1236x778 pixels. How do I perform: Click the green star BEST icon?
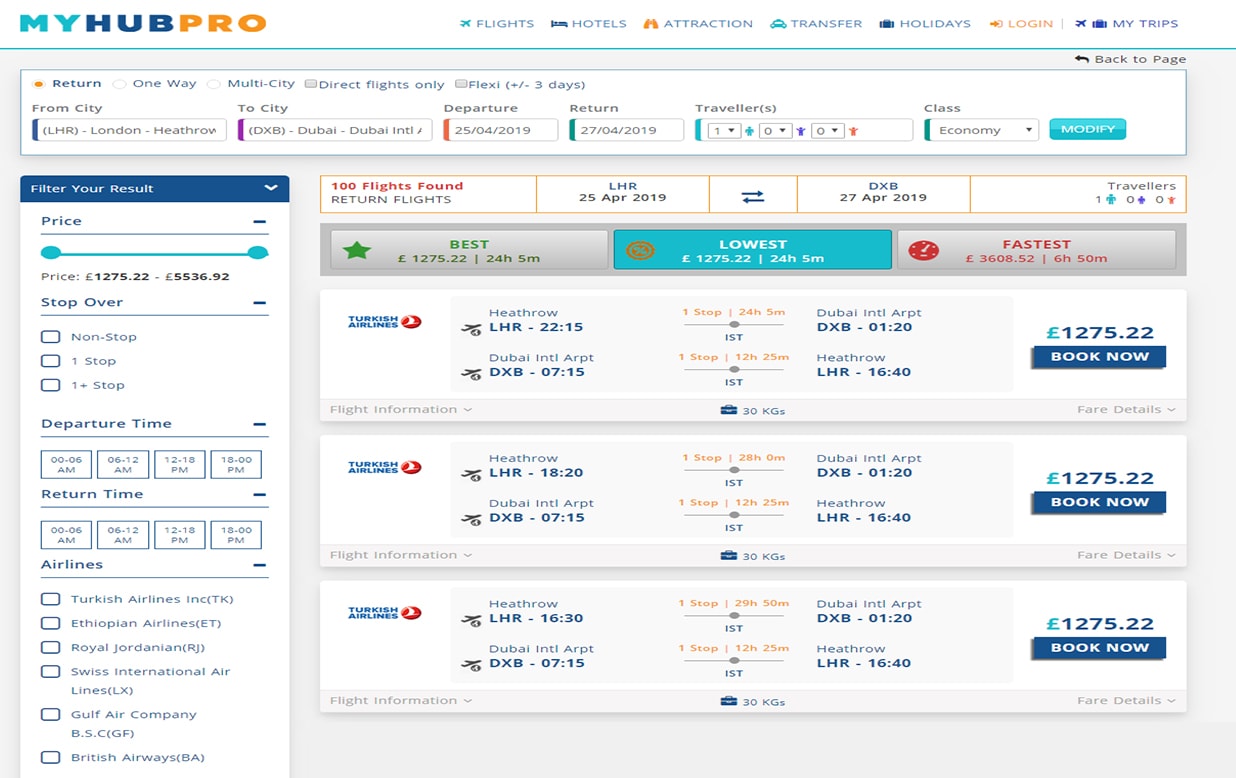357,250
